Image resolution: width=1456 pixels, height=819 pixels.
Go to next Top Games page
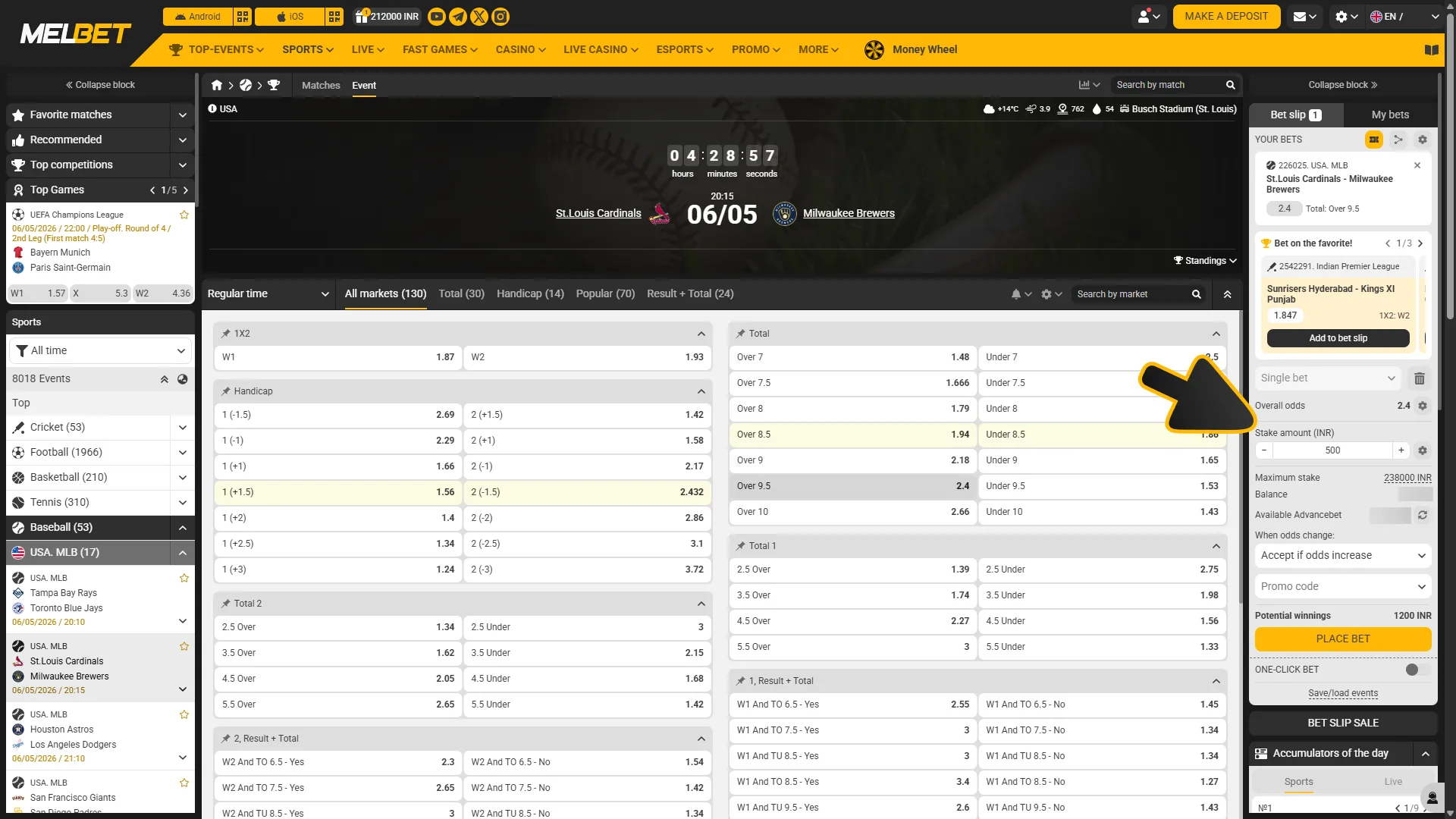pyautogui.click(x=186, y=190)
